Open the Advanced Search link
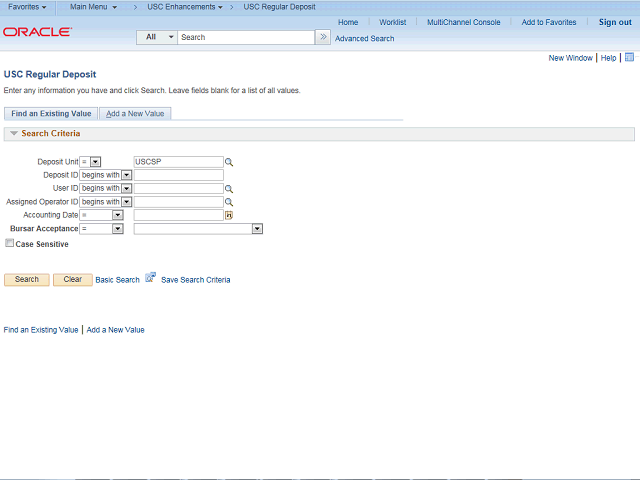Image resolution: width=640 pixels, height=480 pixels. (x=364, y=38)
